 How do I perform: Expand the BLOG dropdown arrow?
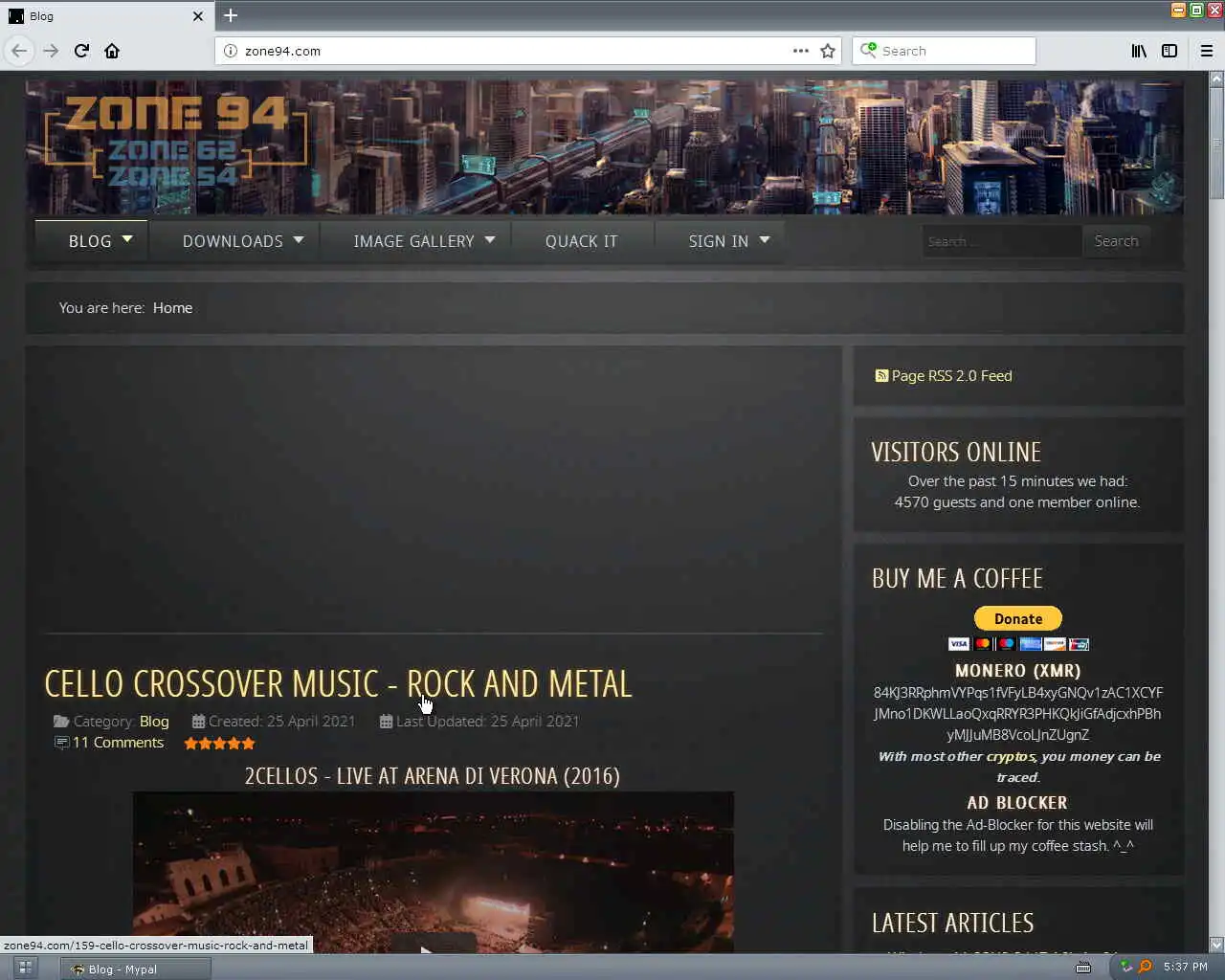(x=127, y=239)
